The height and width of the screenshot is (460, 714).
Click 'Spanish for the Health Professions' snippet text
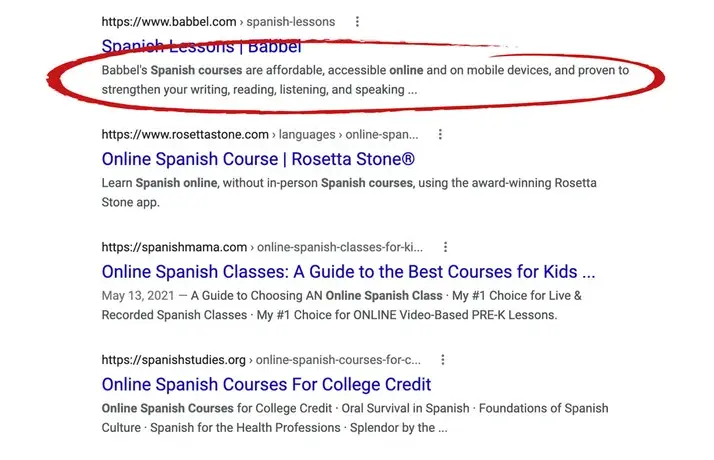coord(245,428)
